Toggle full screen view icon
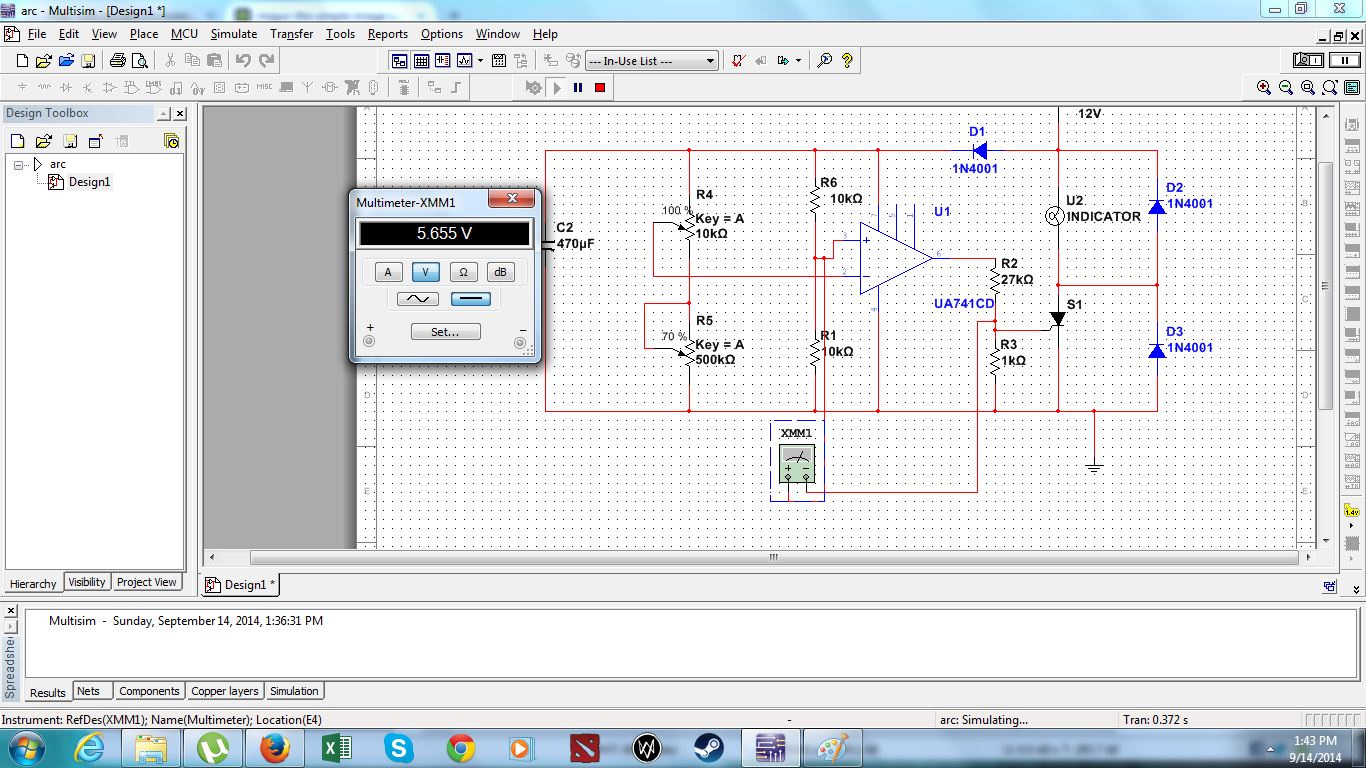This screenshot has height=768, width=1366. [1351, 88]
